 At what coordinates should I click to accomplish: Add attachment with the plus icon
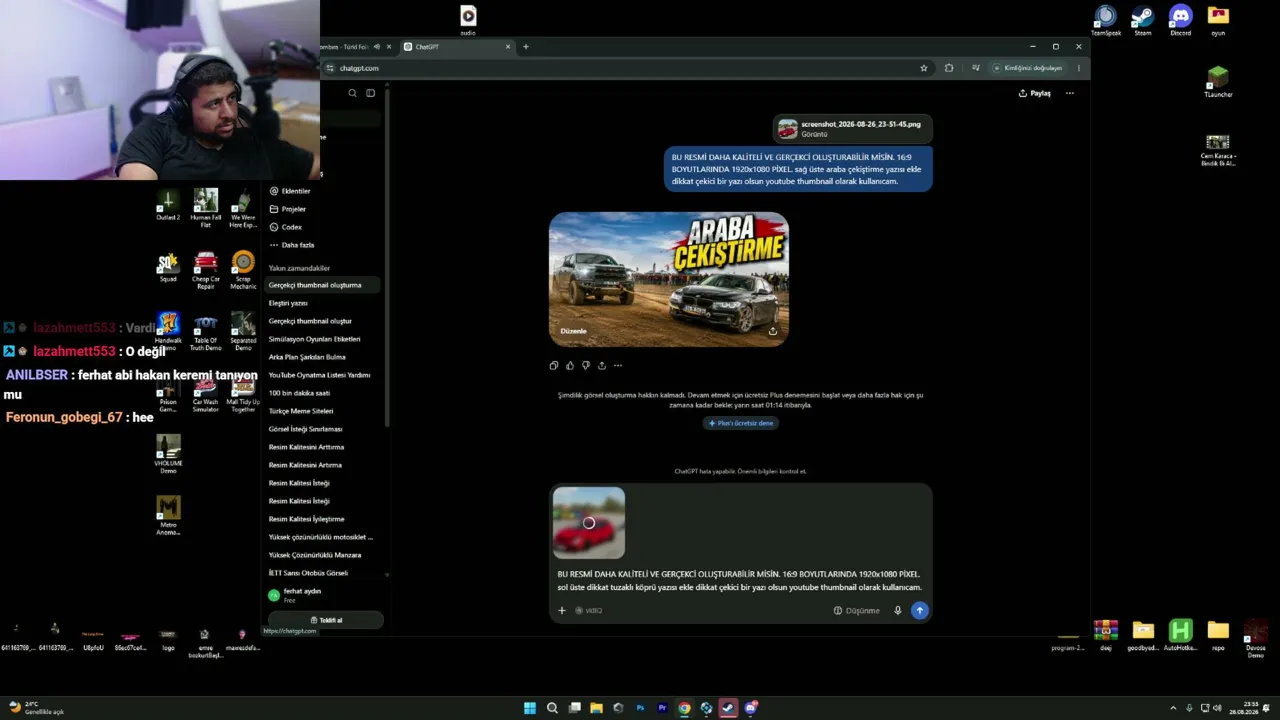(562, 610)
